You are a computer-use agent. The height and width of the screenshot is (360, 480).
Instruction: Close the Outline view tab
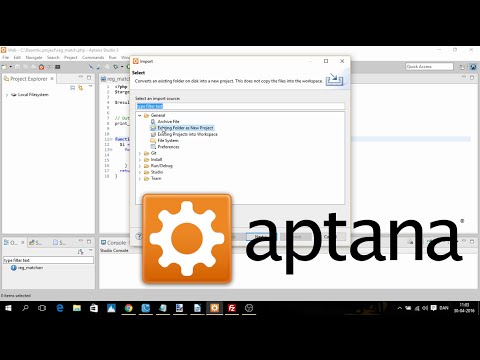(23, 242)
